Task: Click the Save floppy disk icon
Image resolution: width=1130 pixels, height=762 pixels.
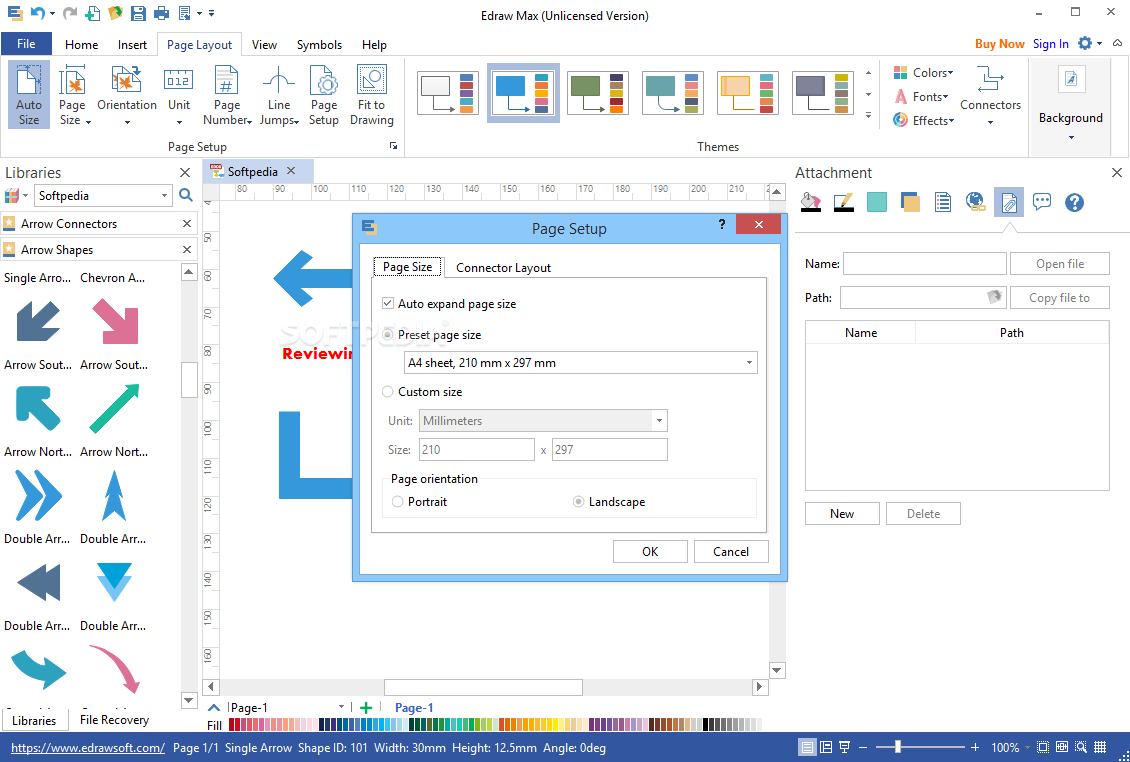Action: [138, 13]
